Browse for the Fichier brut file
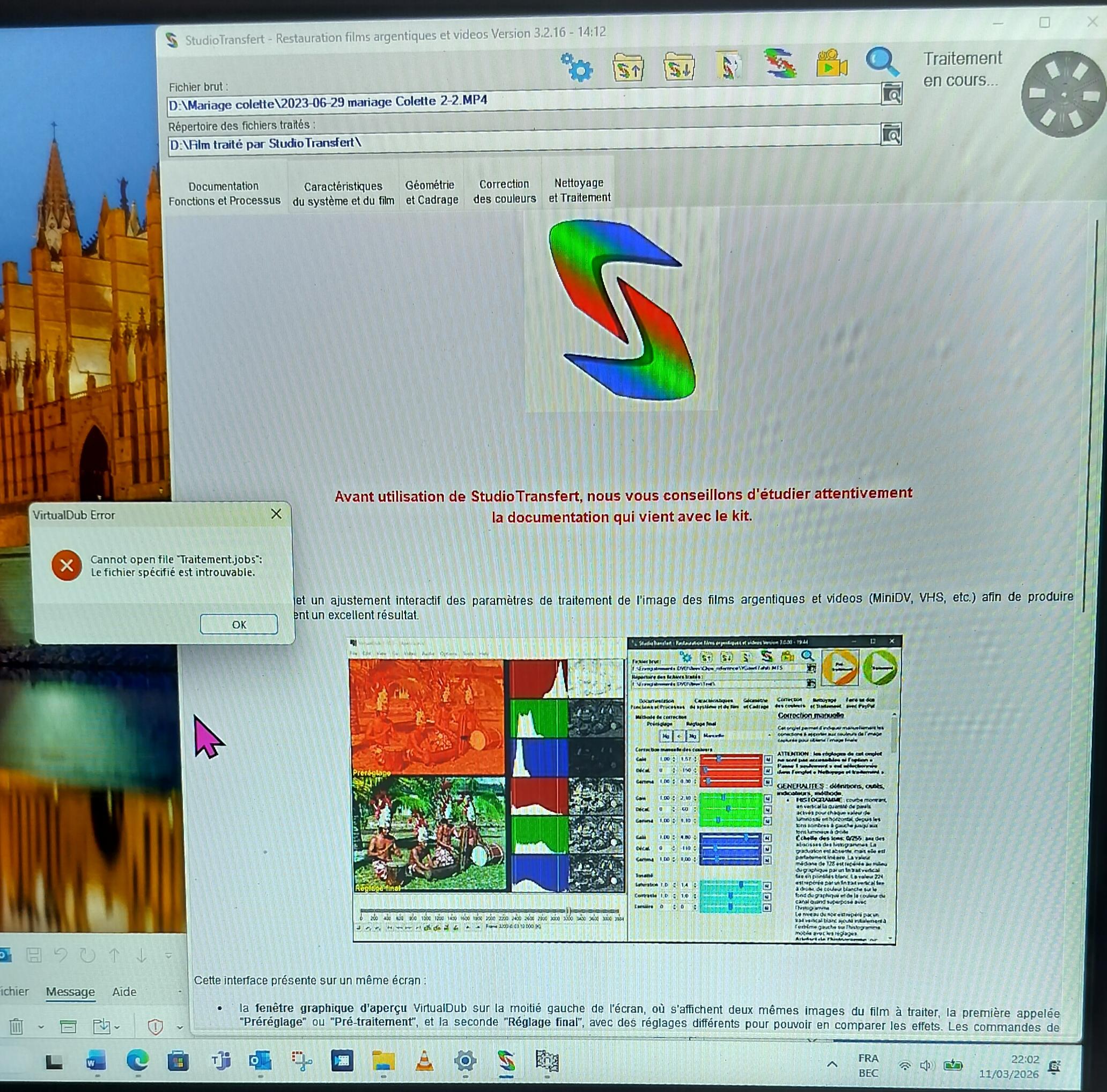1107x1092 pixels. coord(891,94)
